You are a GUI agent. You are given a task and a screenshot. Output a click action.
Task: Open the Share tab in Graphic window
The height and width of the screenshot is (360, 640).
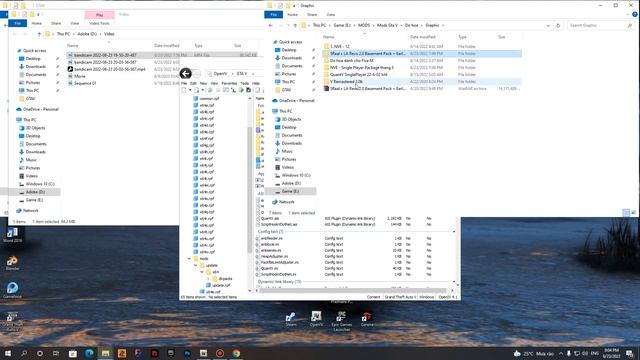(x=312, y=15)
